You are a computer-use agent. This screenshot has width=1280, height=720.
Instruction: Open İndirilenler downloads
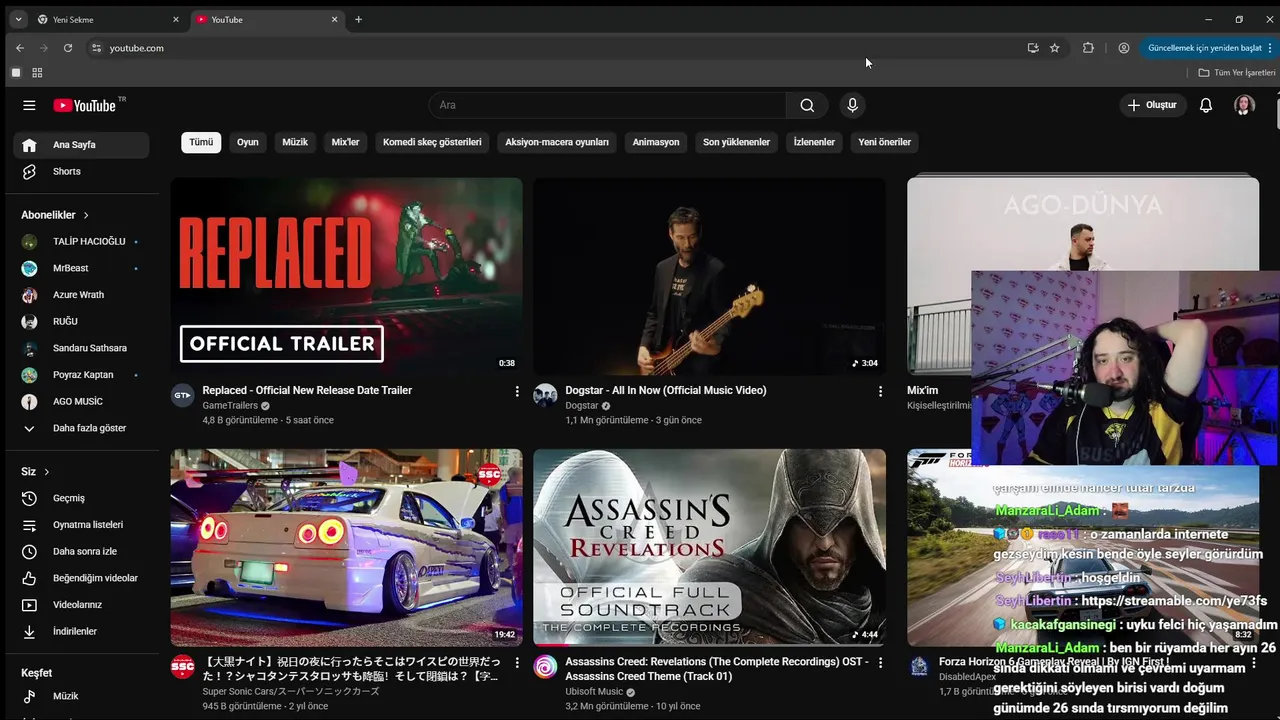tap(81, 631)
